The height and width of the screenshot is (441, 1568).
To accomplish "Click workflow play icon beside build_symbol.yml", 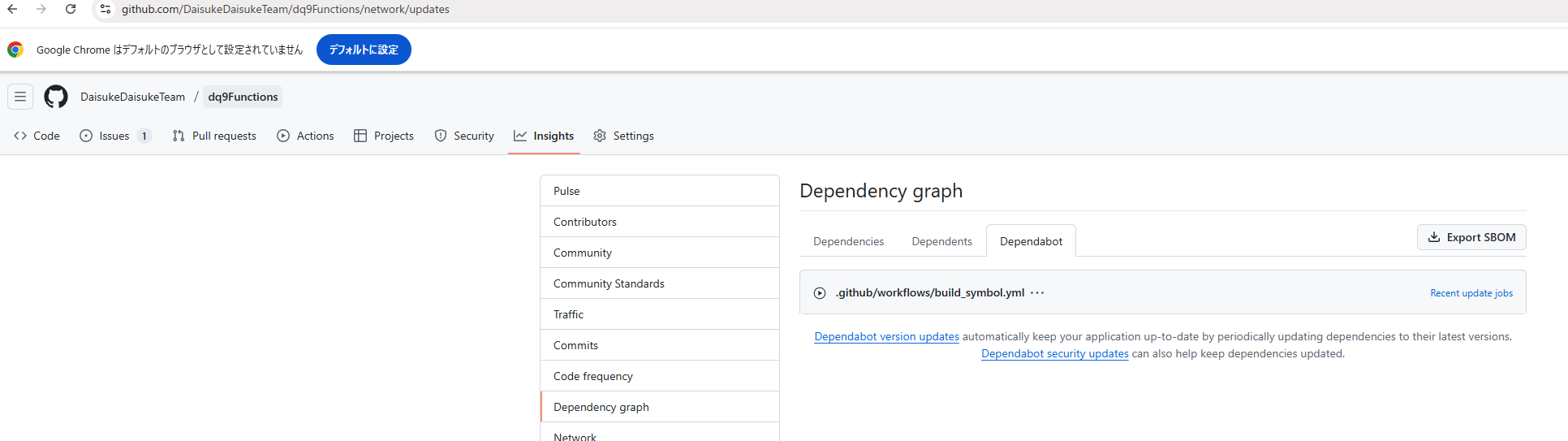I will coord(820,293).
